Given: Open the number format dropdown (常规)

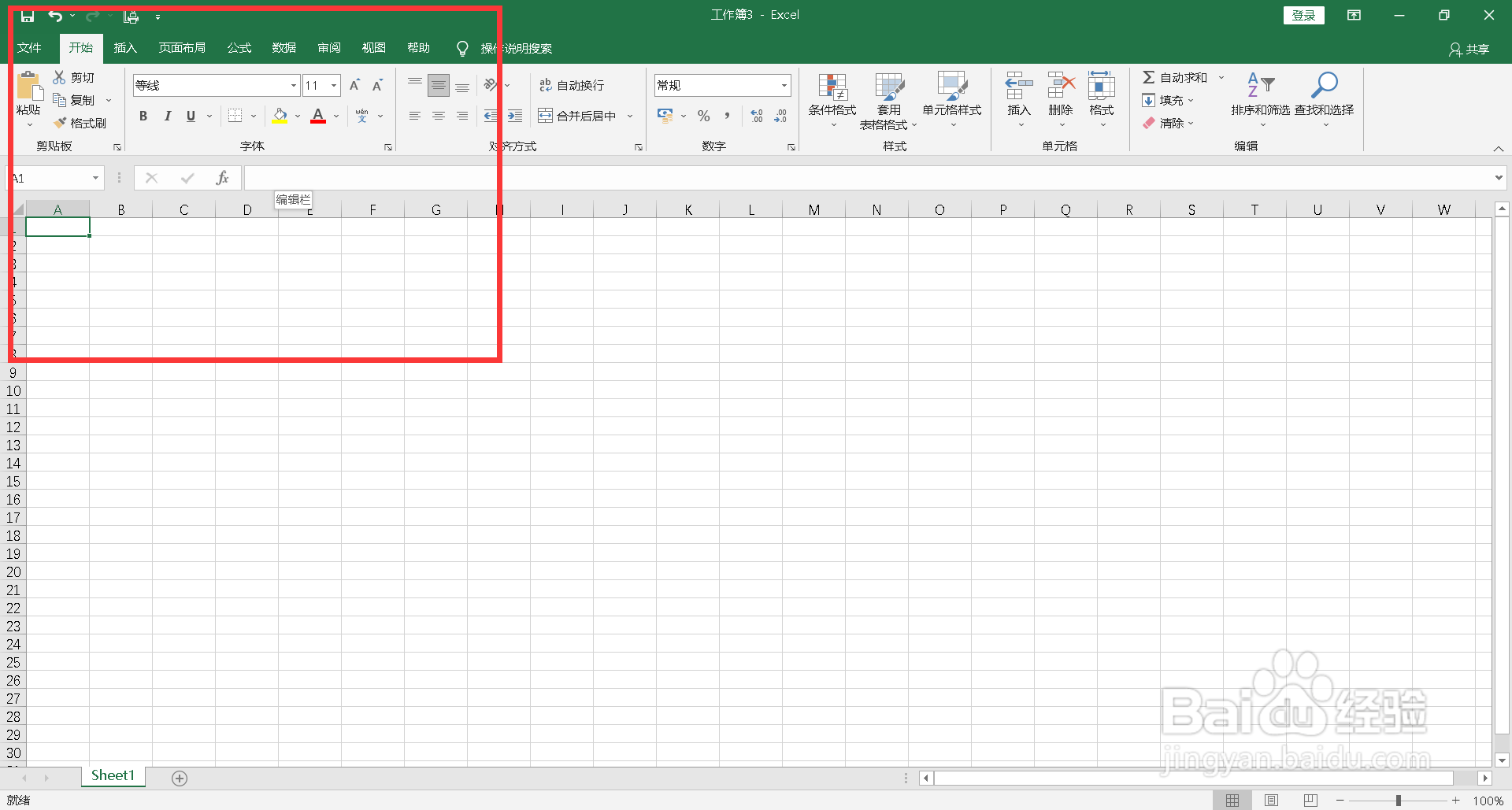Looking at the screenshot, I should coord(784,85).
